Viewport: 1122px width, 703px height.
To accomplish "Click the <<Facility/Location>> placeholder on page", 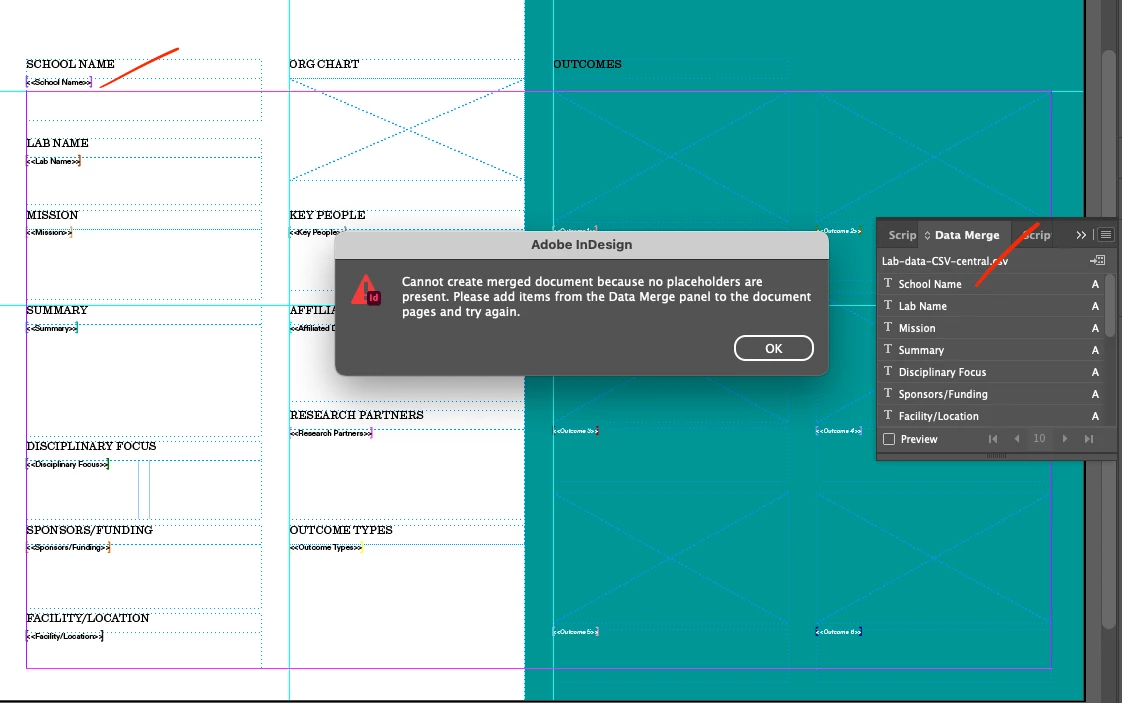I will [65, 636].
